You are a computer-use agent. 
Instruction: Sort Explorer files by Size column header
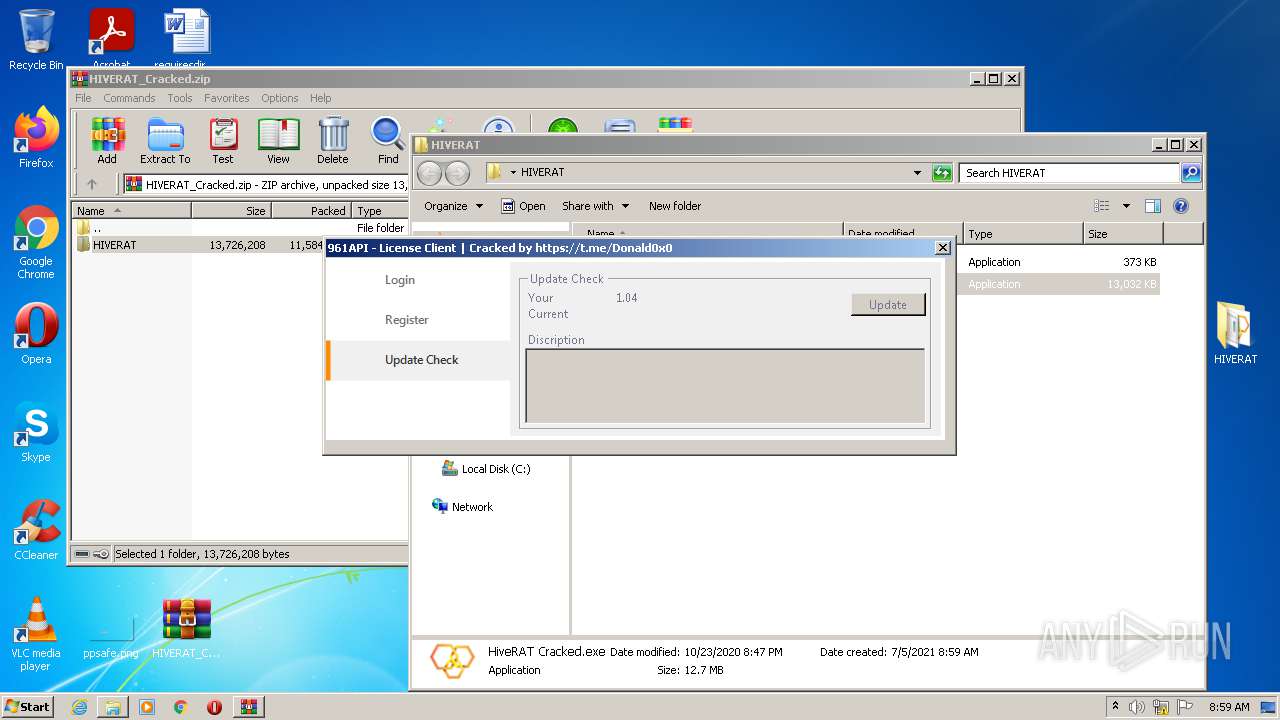pos(1123,234)
